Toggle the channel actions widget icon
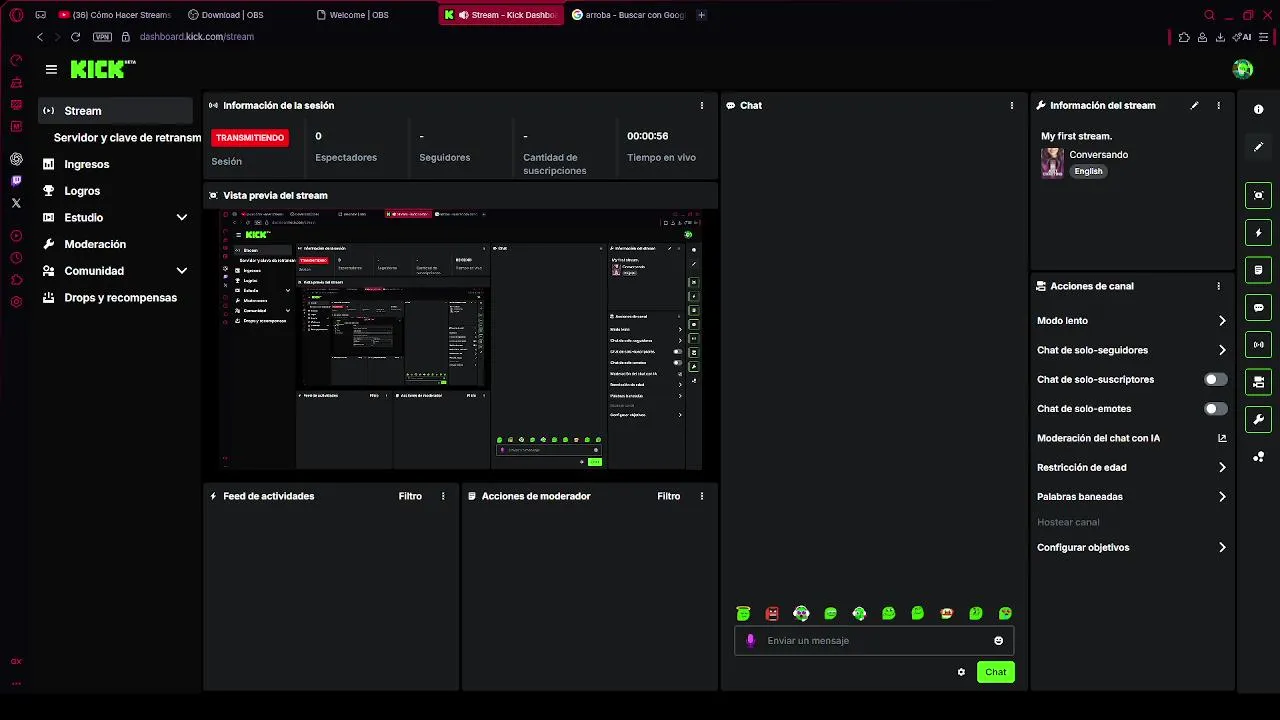 click(1259, 382)
